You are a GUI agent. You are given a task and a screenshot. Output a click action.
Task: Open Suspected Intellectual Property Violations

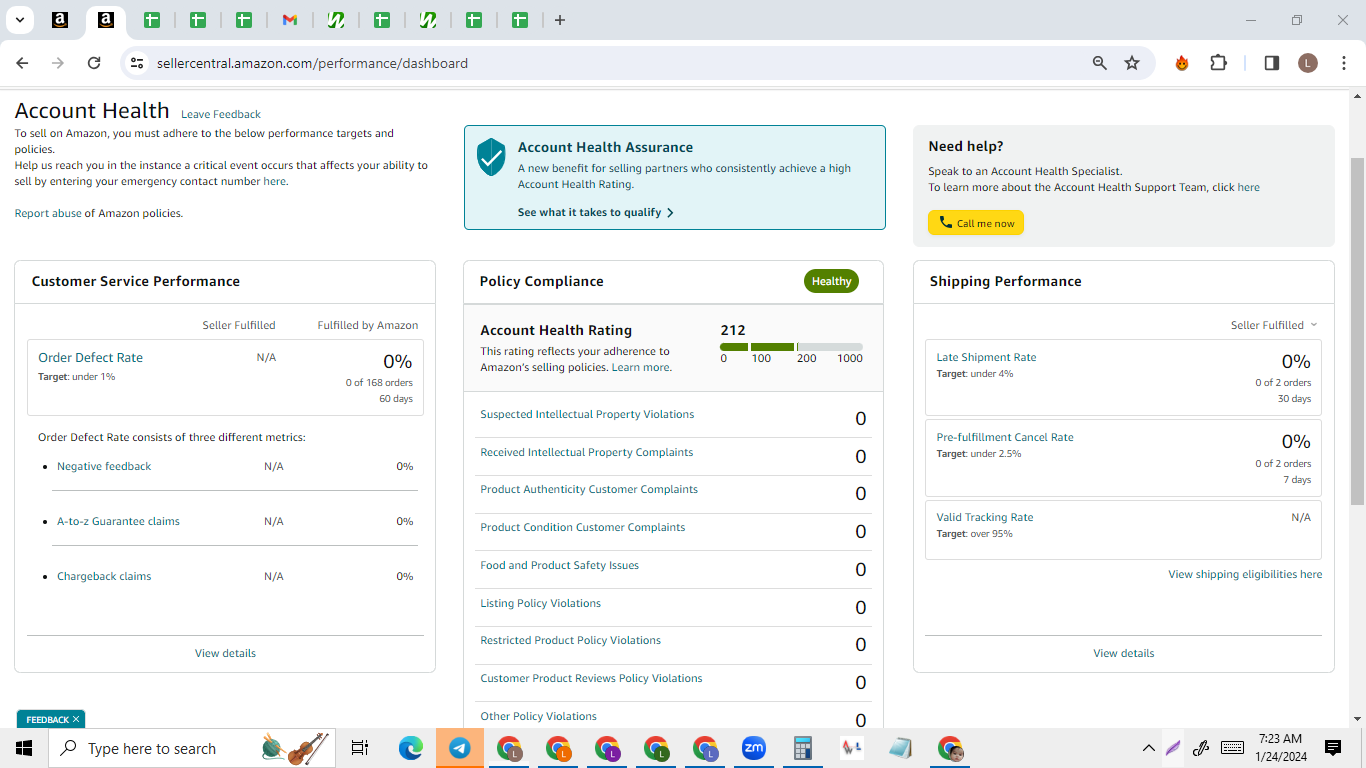tap(587, 414)
